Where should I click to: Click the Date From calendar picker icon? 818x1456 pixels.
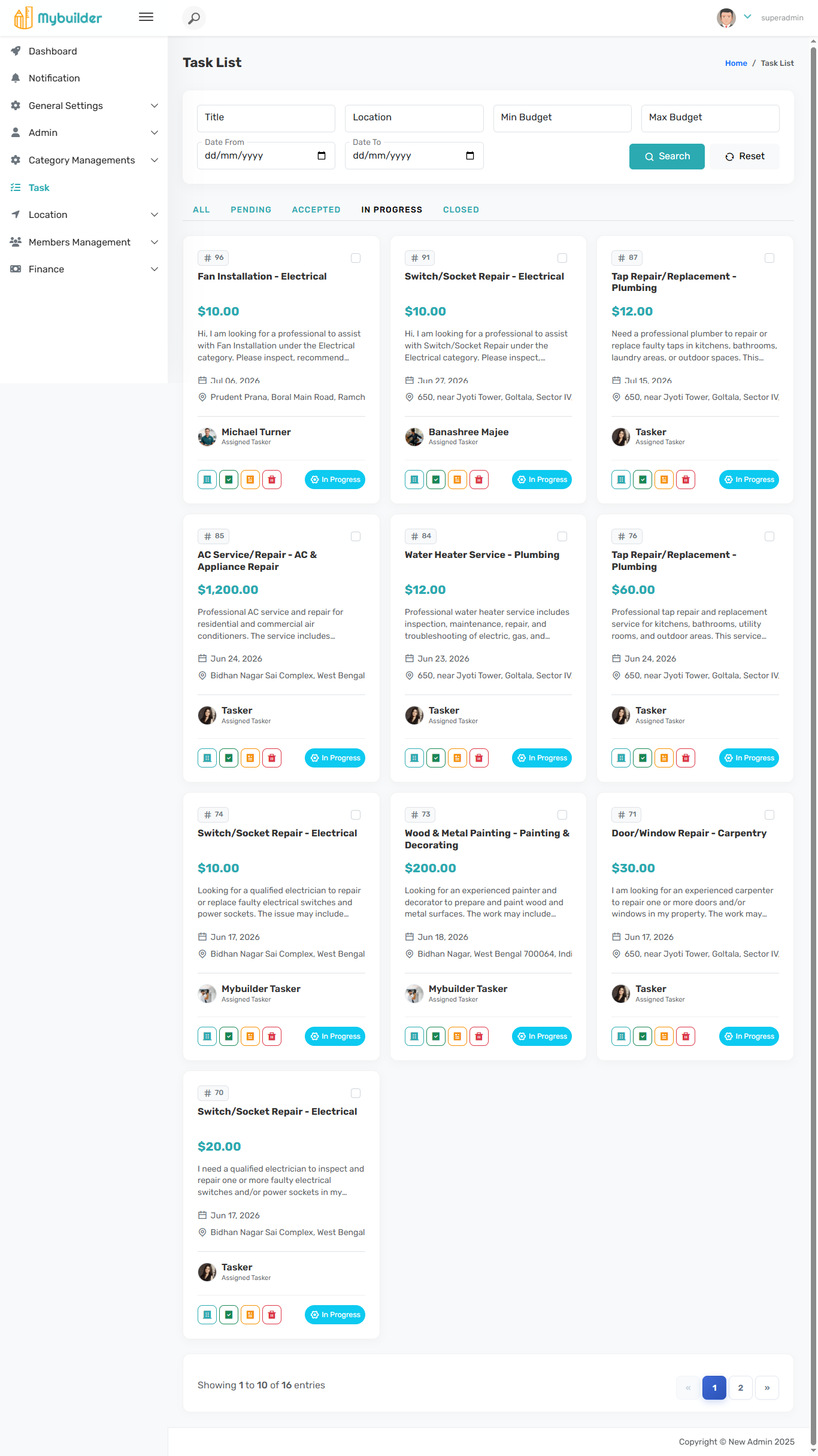click(x=322, y=156)
